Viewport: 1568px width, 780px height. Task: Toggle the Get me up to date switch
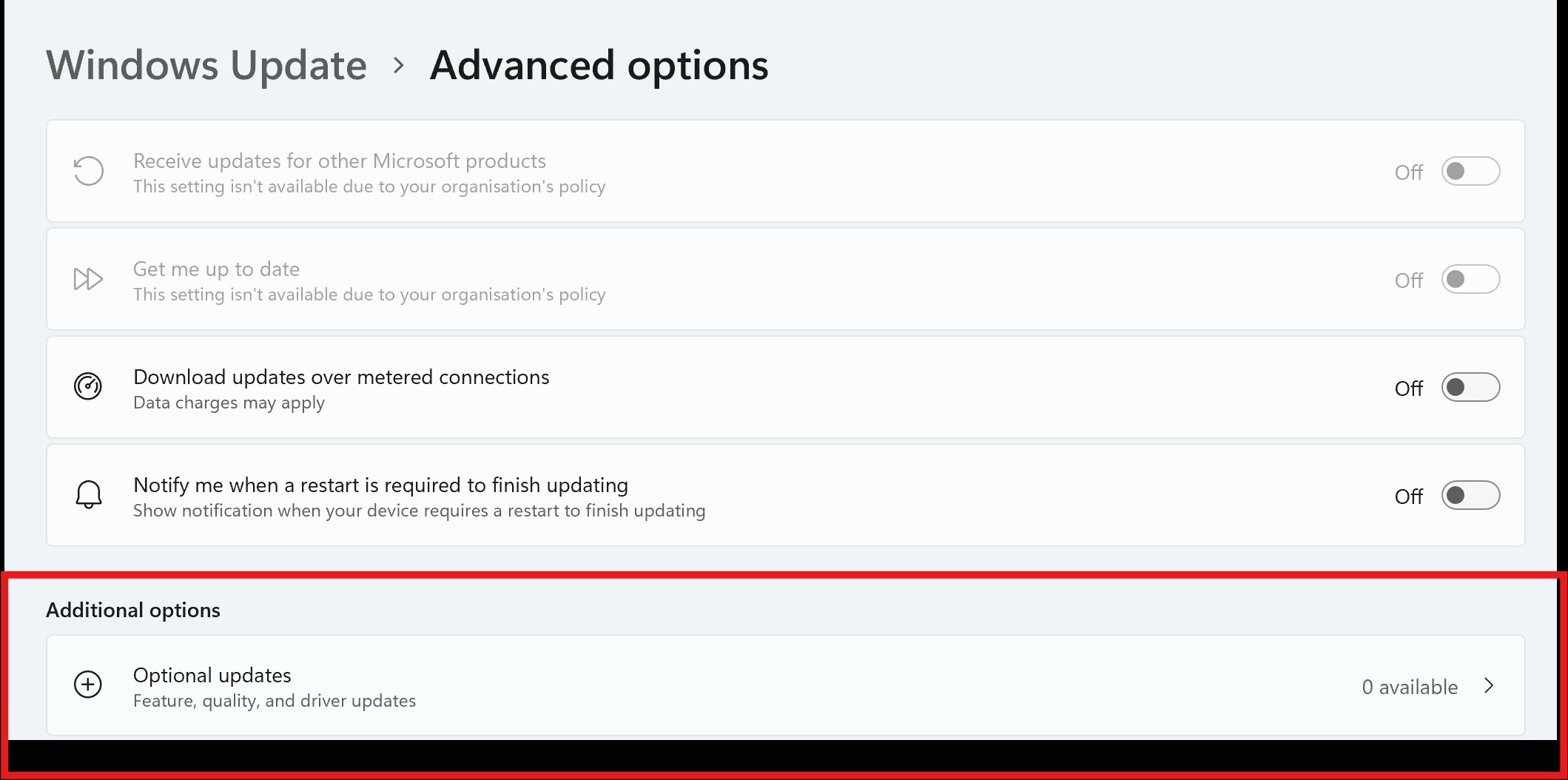click(1470, 279)
